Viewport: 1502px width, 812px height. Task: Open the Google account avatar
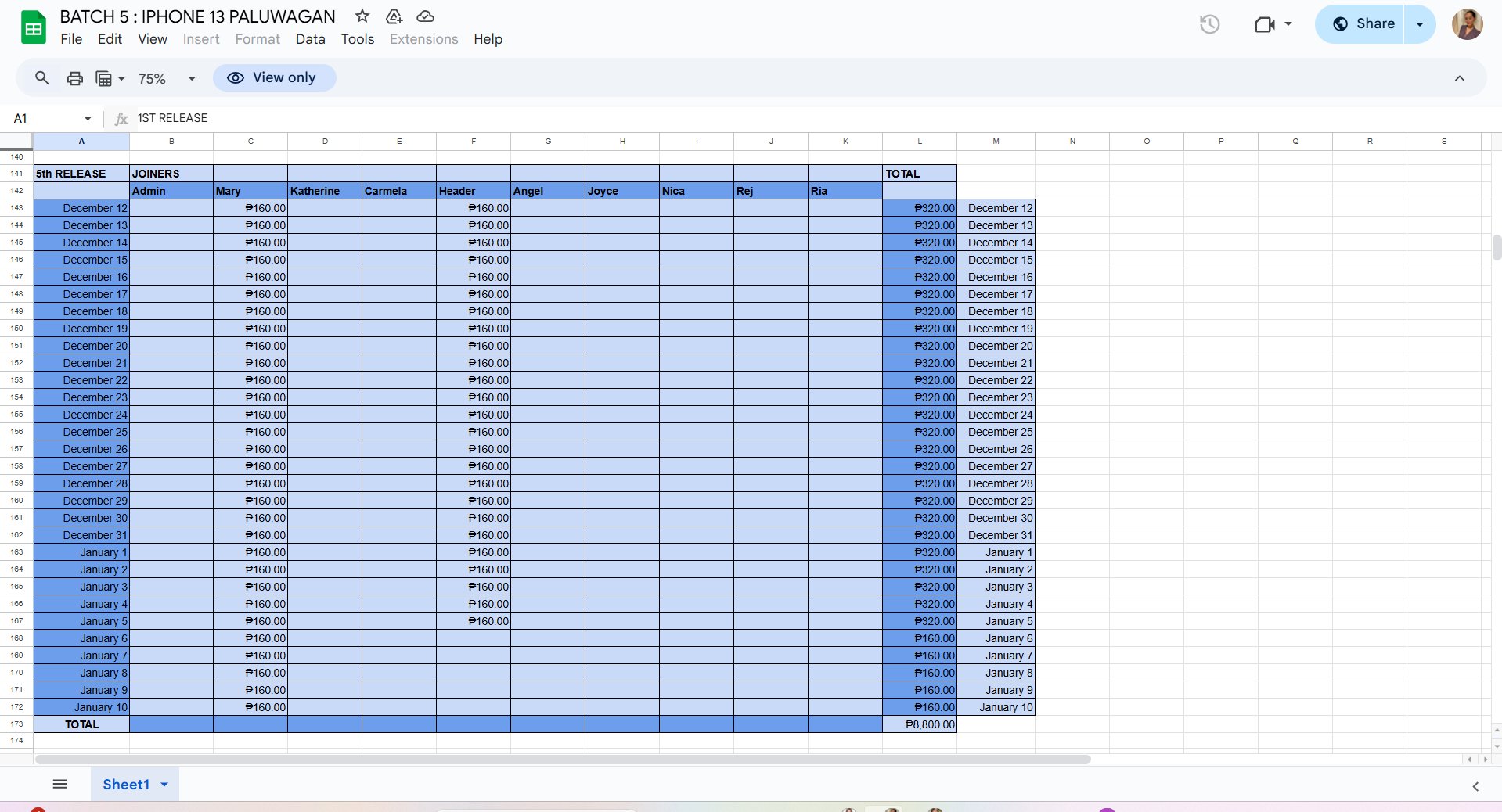coord(1467,24)
